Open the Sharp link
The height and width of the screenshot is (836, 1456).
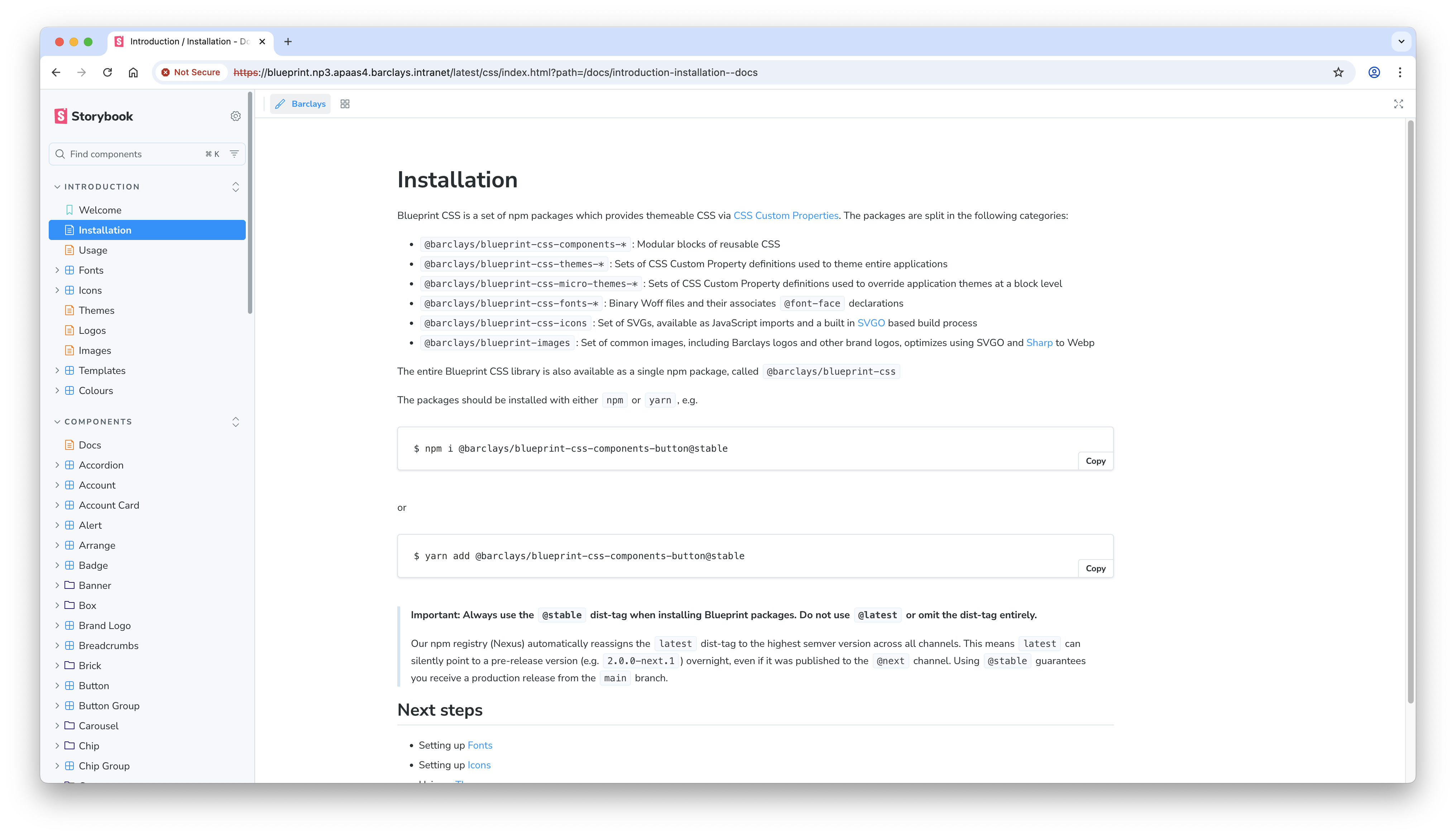[x=1039, y=343]
